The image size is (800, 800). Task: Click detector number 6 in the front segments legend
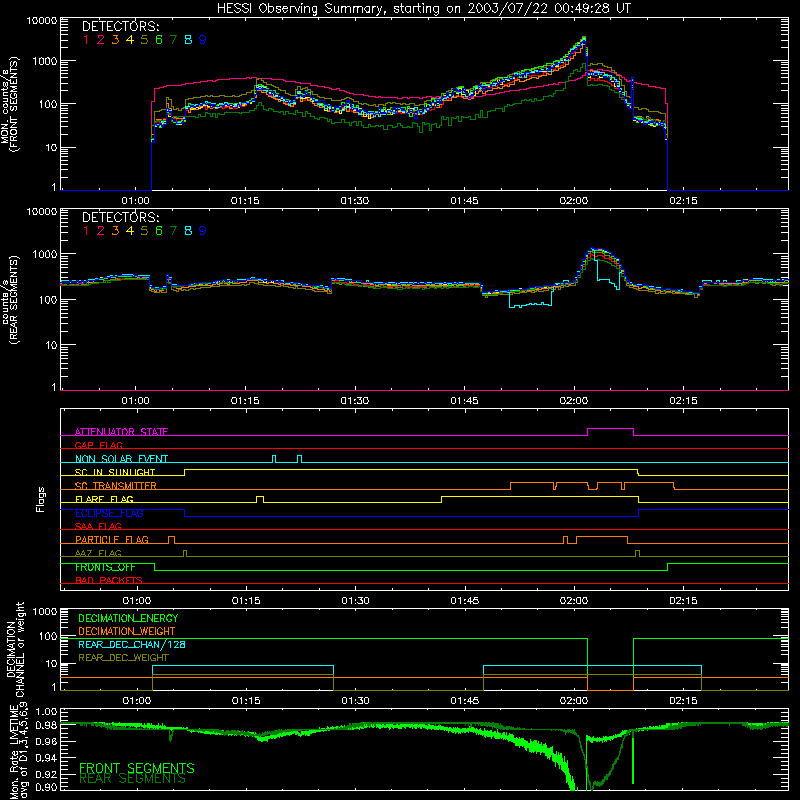(159, 39)
